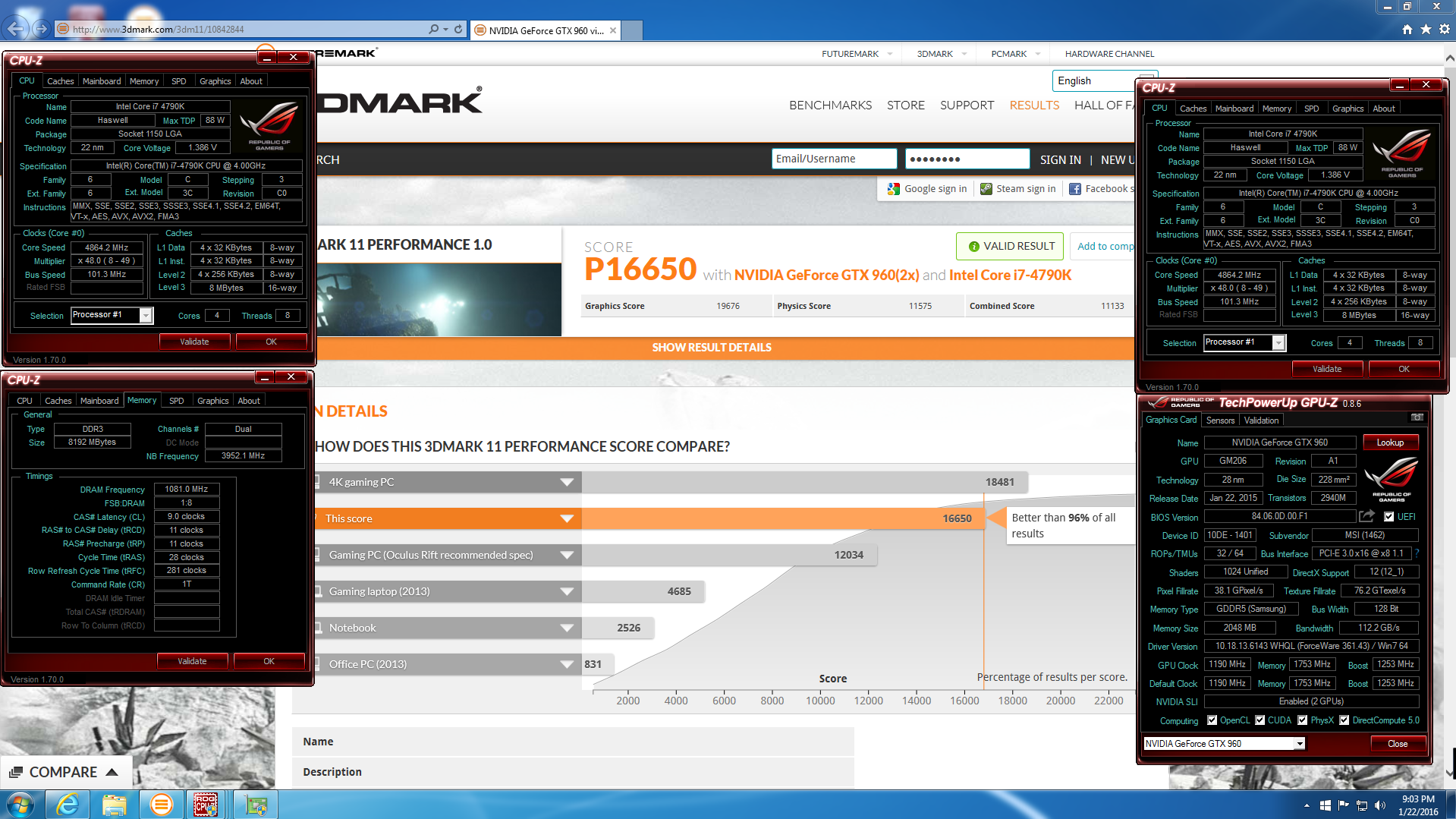Screen dimensions: 1456x819
Task: Open the GPU selector dropdown in GPU-Z
Action: (1300, 744)
